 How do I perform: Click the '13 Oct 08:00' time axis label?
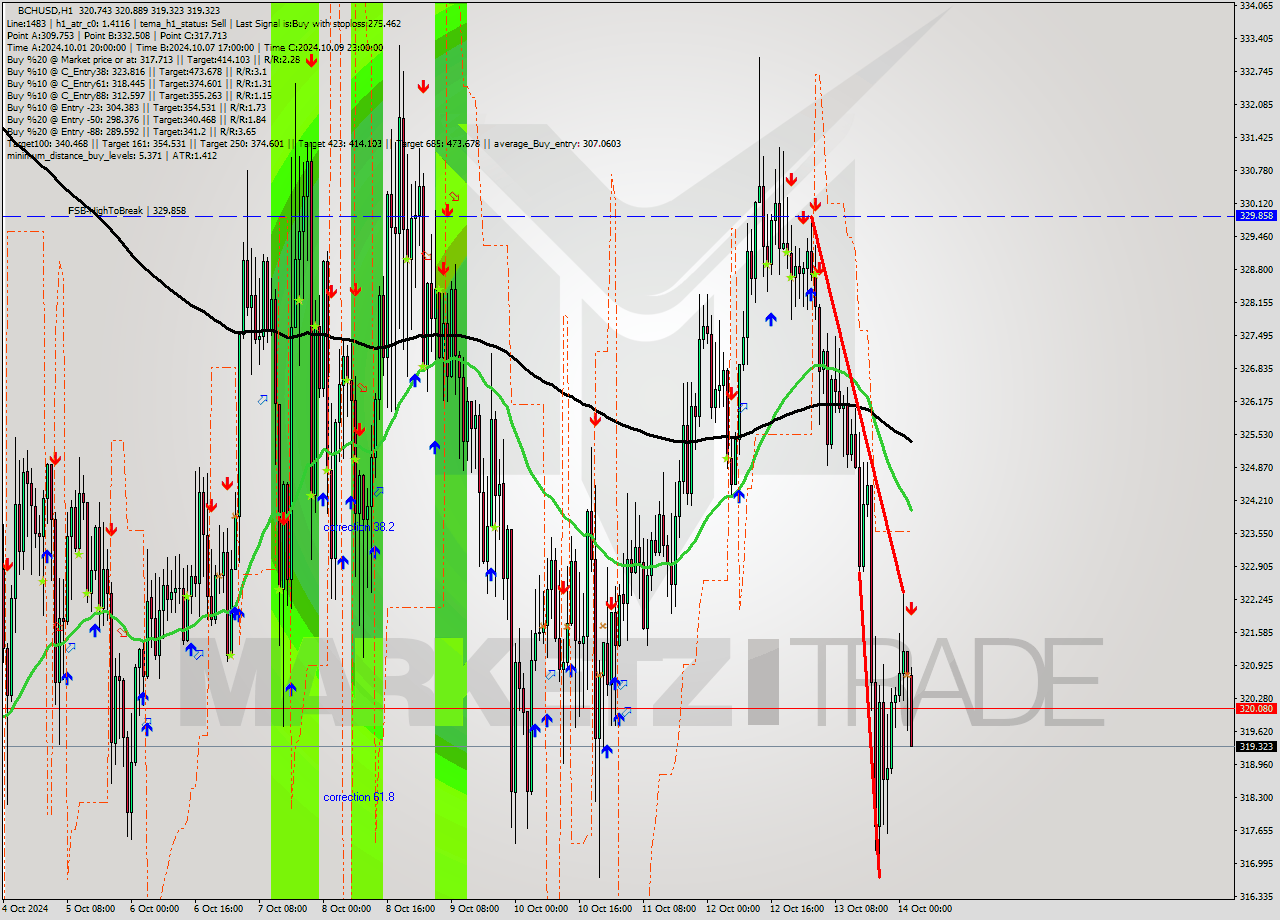click(861, 909)
